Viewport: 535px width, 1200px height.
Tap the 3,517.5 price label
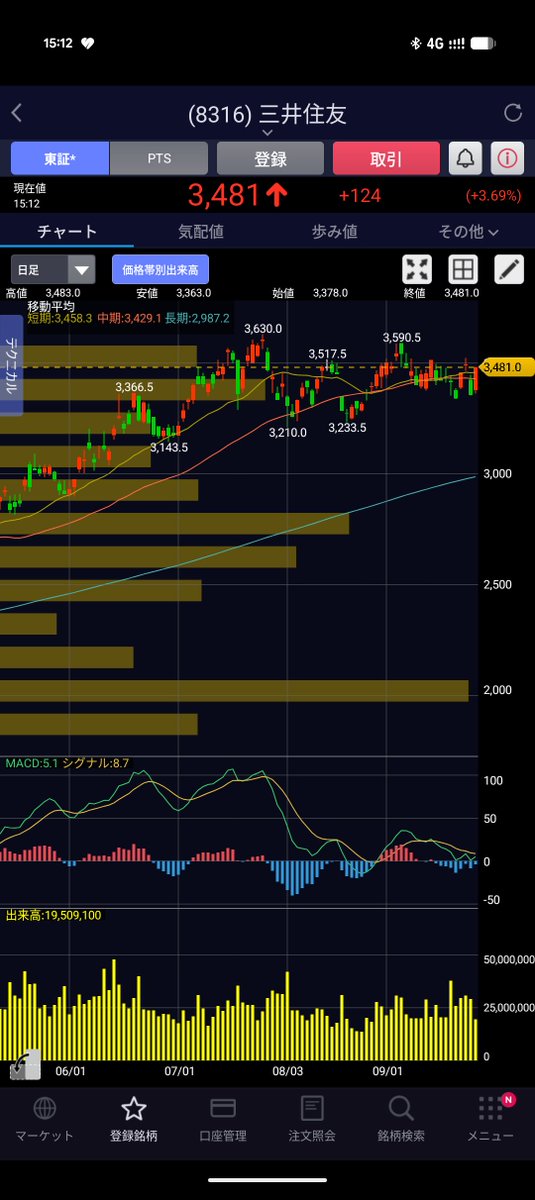point(328,354)
